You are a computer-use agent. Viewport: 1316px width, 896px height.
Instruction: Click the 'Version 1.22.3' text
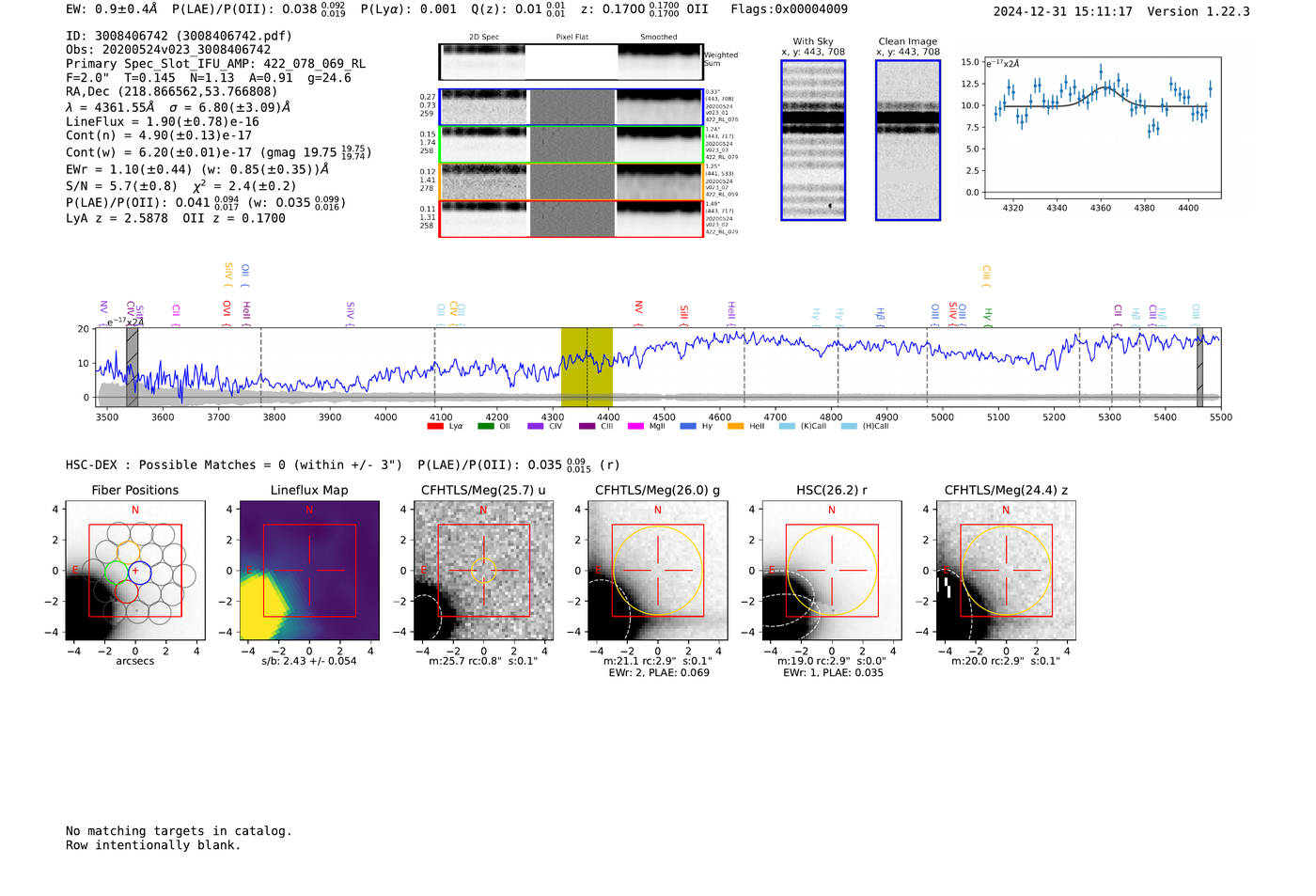[1198, 11]
